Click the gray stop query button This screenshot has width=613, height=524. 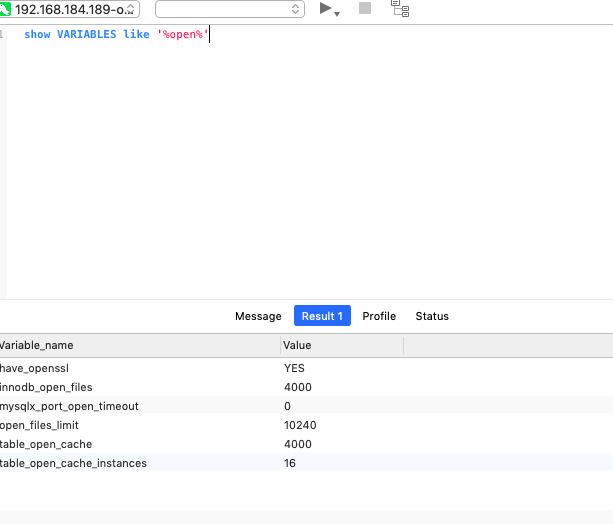(365, 8)
